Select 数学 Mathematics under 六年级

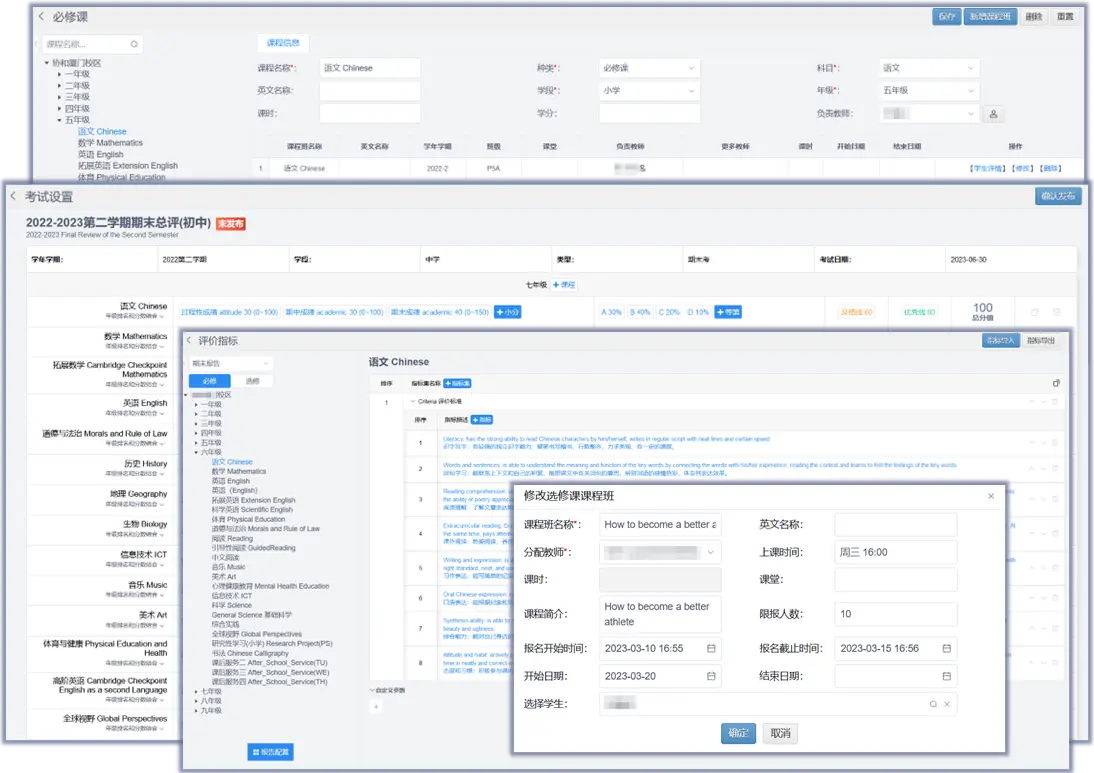[238, 472]
